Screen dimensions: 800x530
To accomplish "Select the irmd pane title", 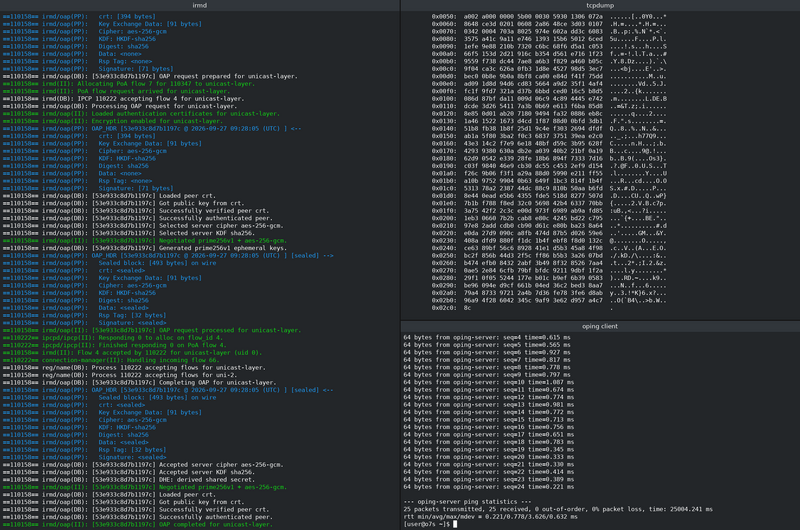I will coord(199,5).
